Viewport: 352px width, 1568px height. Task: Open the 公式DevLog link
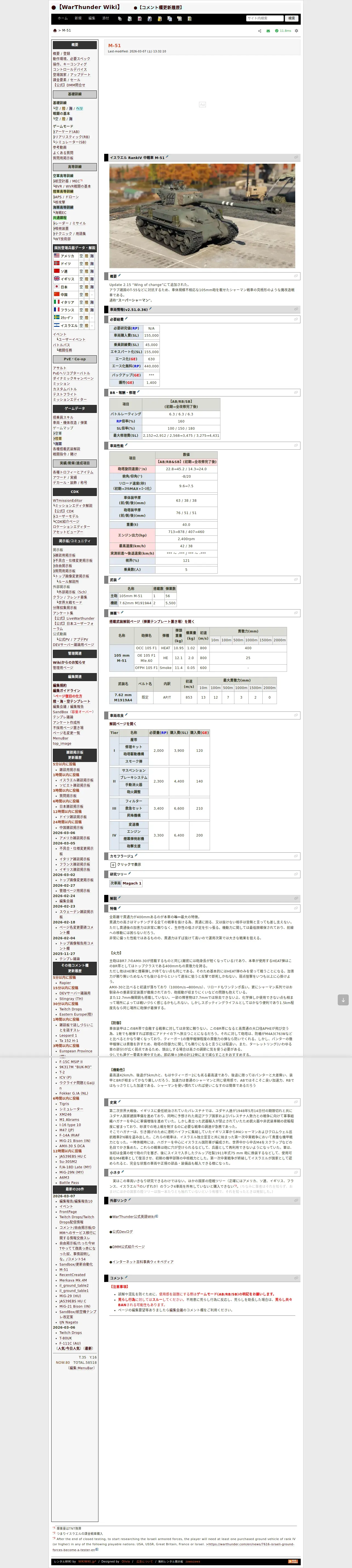(x=123, y=1231)
